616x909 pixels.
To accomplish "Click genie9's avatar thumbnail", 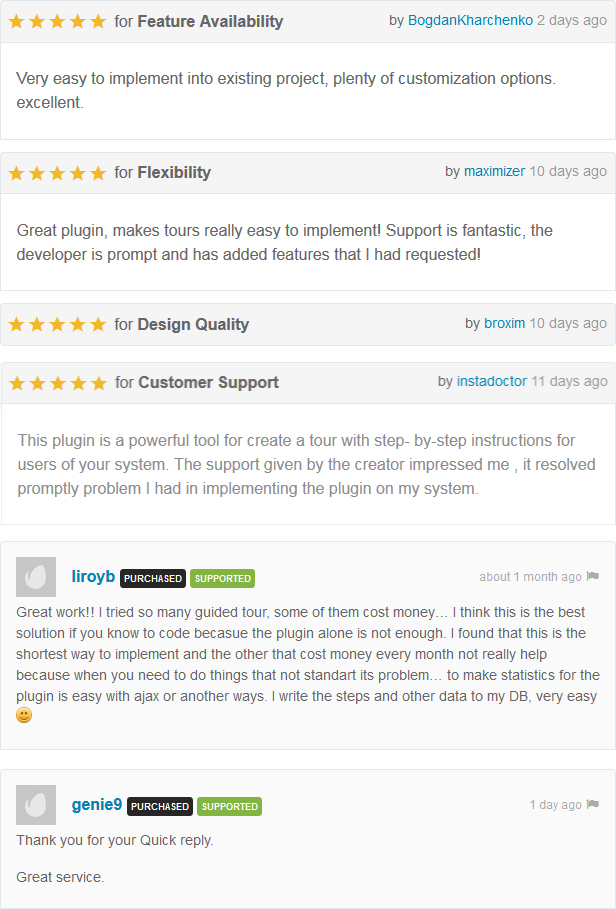I will click(x=36, y=805).
